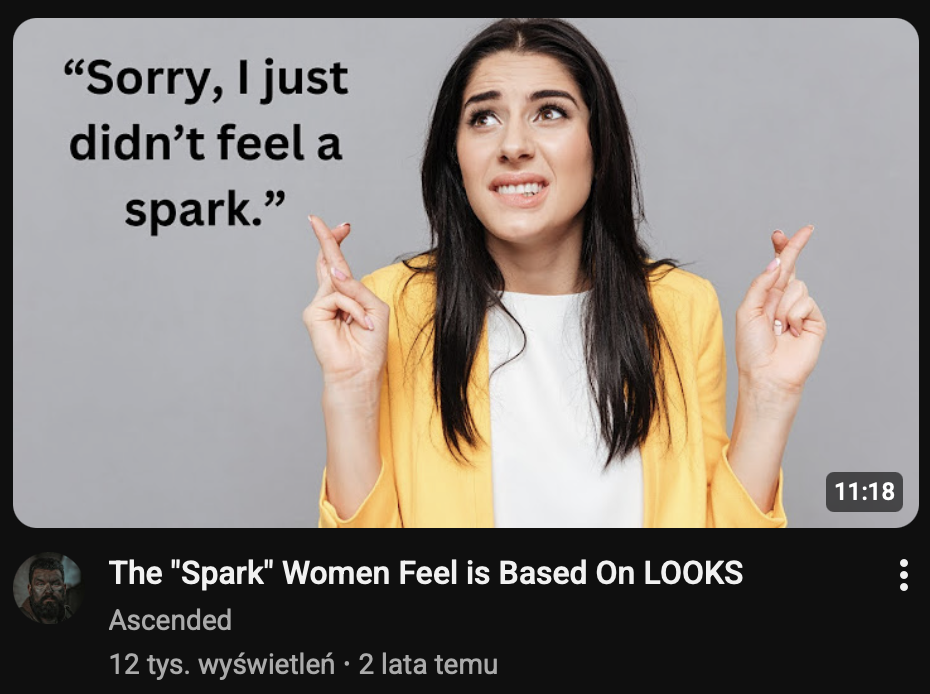930x694 pixels.
Task: Click the word LOOKS in title
Action: coord(693,573)
